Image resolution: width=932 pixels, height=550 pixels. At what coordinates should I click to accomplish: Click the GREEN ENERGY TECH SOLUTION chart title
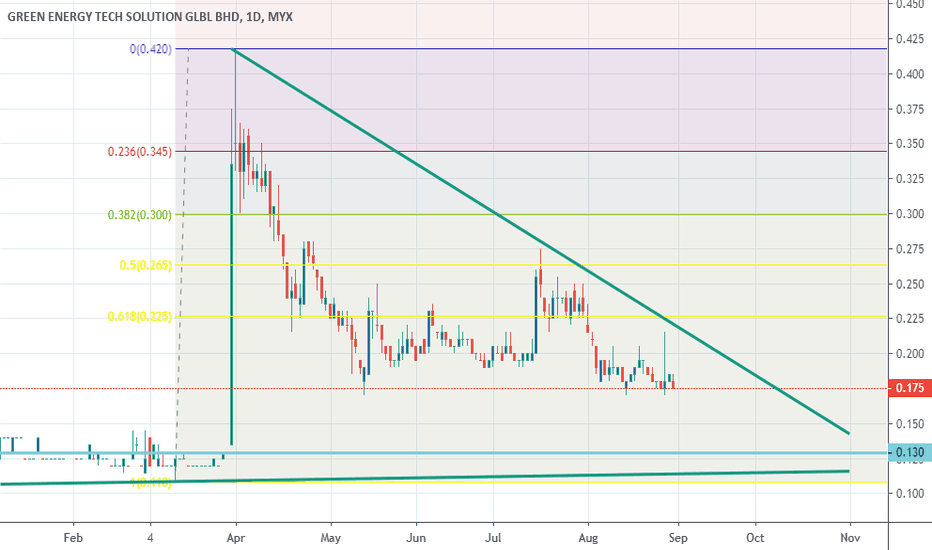pyautogui.click(x=150, y=17)
